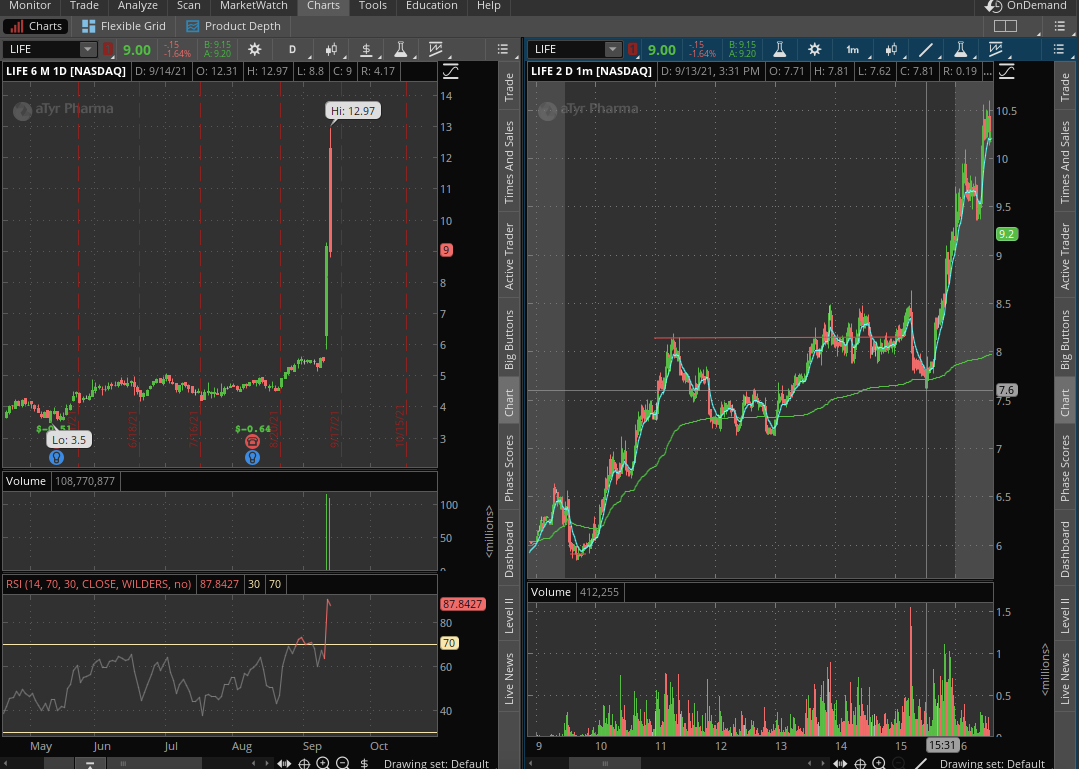Click left chart horizontal scrollbar thumb
The width and height of the screenshot is (1079, 769).
123,763
